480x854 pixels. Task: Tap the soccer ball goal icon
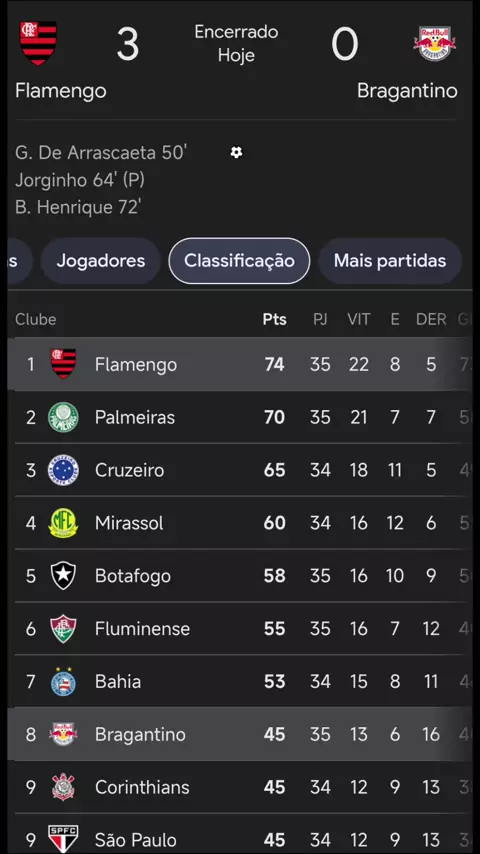point(236,152)
